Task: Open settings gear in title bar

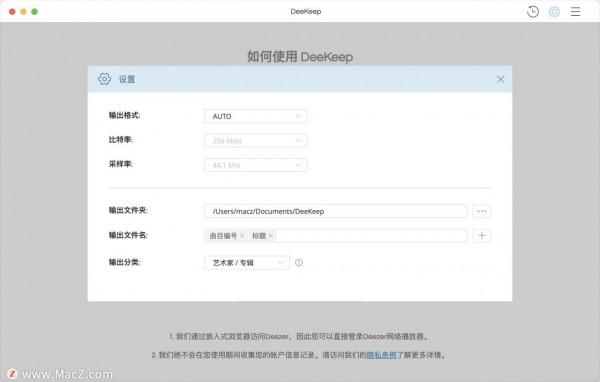Action: tap(554, 11)
